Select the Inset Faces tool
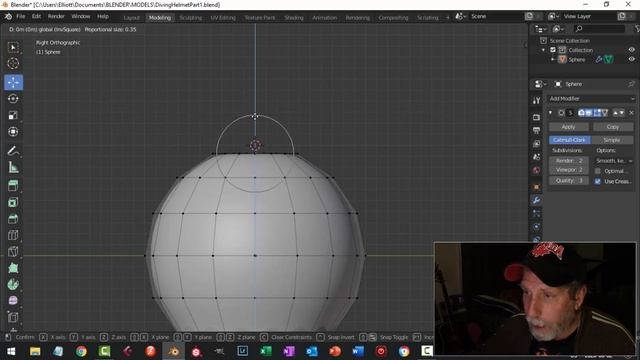Viewport: 640px width, 360px height. coord(13,202)
